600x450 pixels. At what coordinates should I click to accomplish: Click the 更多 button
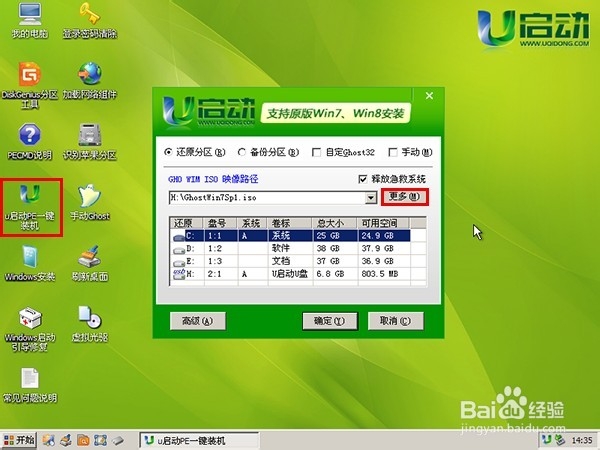(x=405, y=197)
